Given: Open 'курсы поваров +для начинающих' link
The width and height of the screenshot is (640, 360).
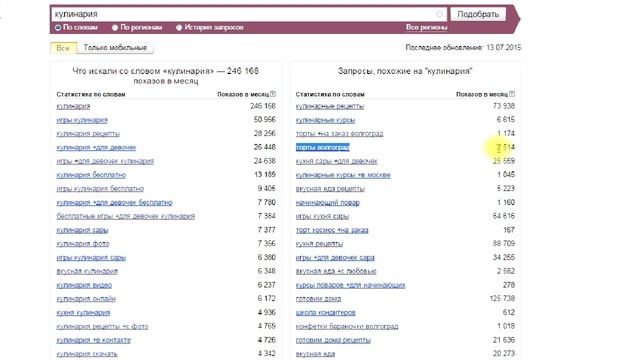Looking at the screenshot, I should click(x=351, y=285).
